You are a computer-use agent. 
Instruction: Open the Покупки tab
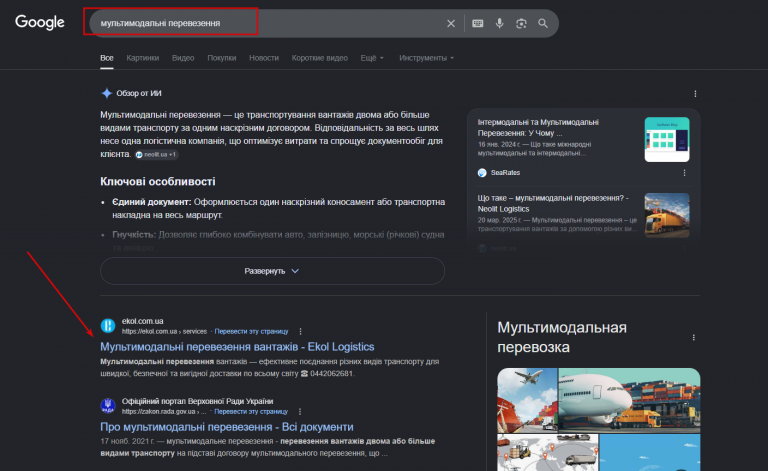(221, 58)
